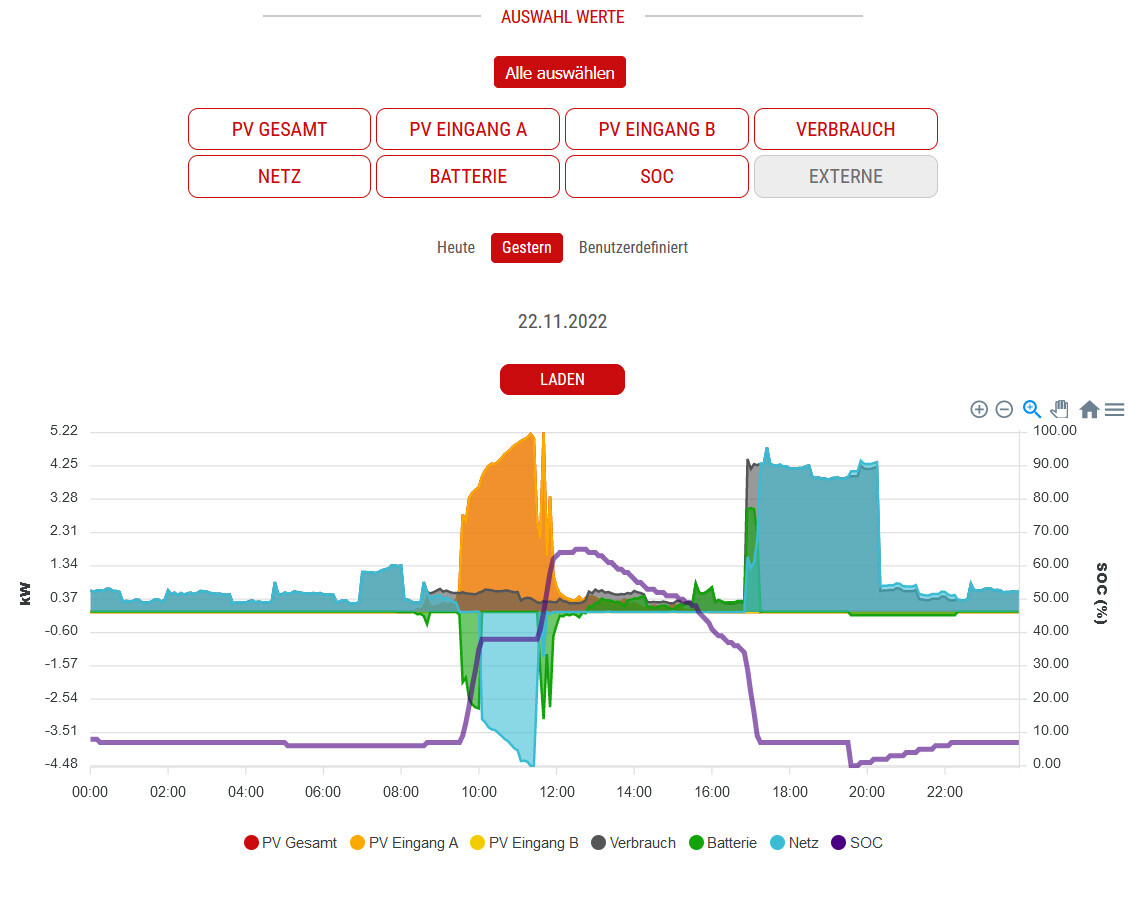Toggle the BATTERIE value button

click(468, 177)
